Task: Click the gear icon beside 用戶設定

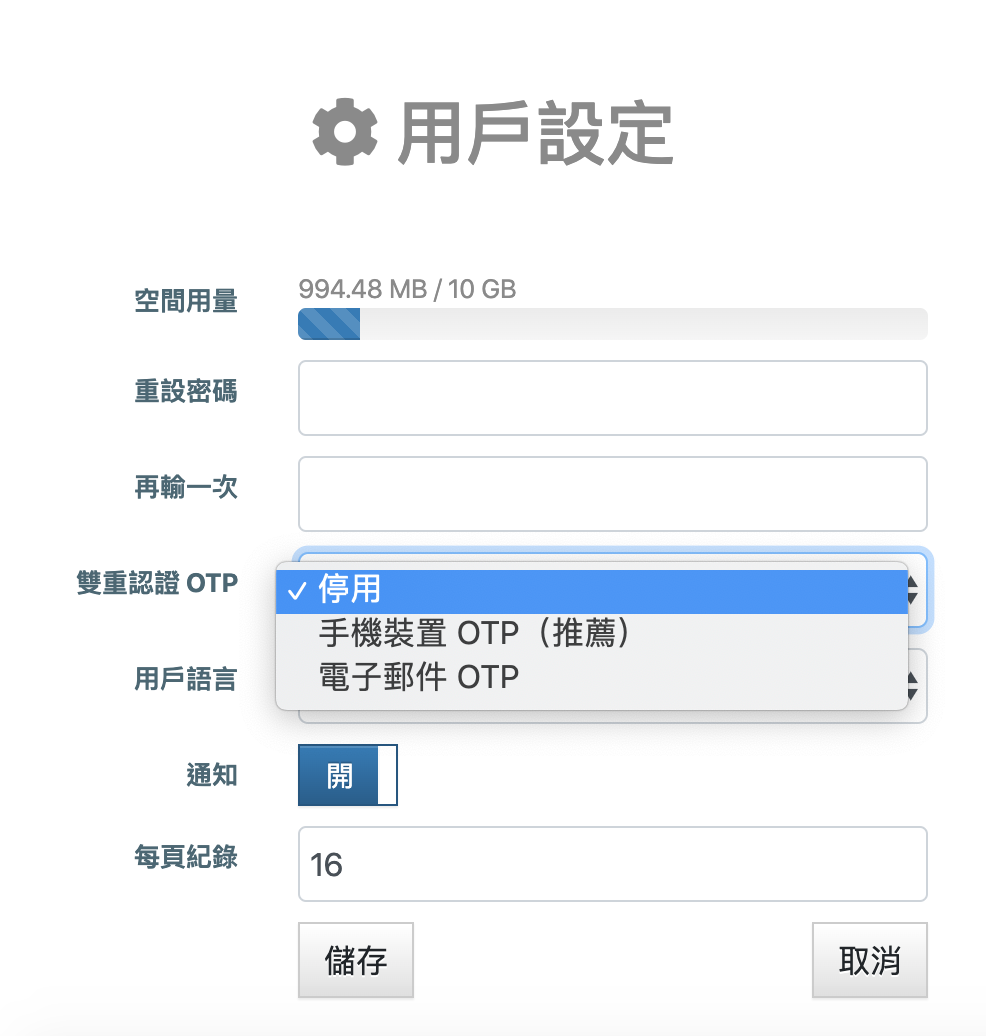Action: point(345,133)
